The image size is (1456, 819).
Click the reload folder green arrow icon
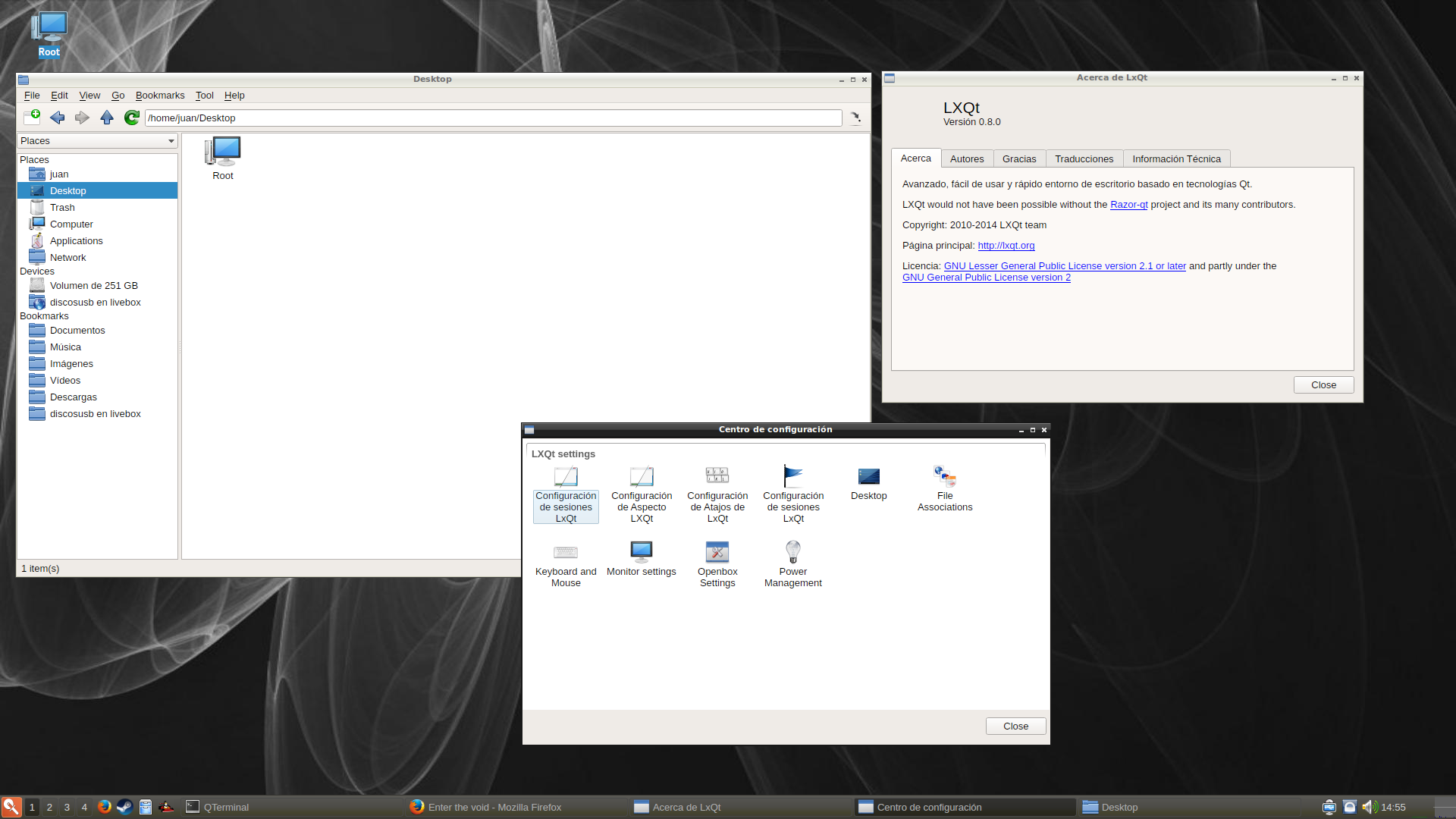[132, 118]
